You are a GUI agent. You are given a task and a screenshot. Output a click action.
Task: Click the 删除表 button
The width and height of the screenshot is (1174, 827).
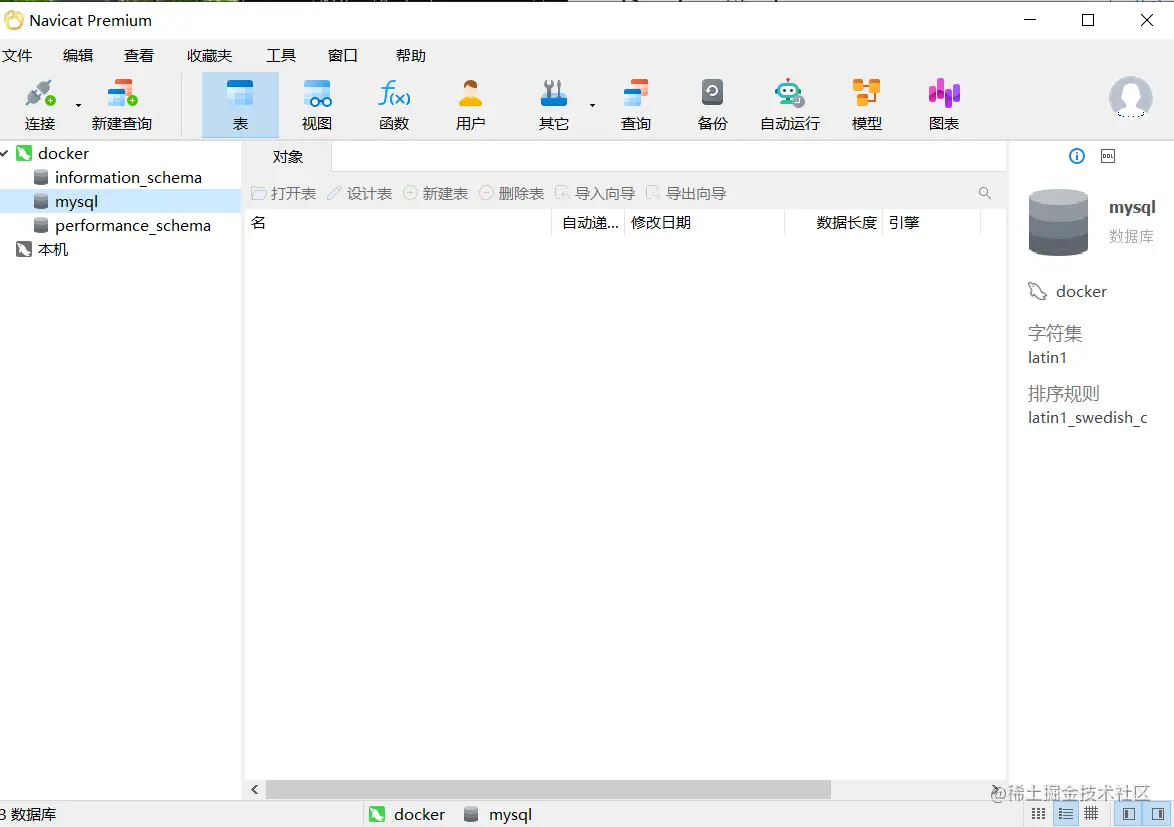pyautogui.click(x=512, y=193)
